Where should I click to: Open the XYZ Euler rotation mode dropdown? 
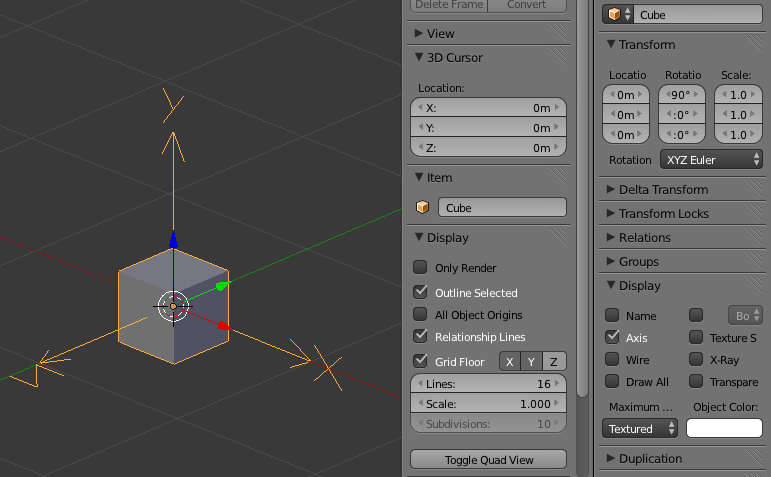(711, 160)
